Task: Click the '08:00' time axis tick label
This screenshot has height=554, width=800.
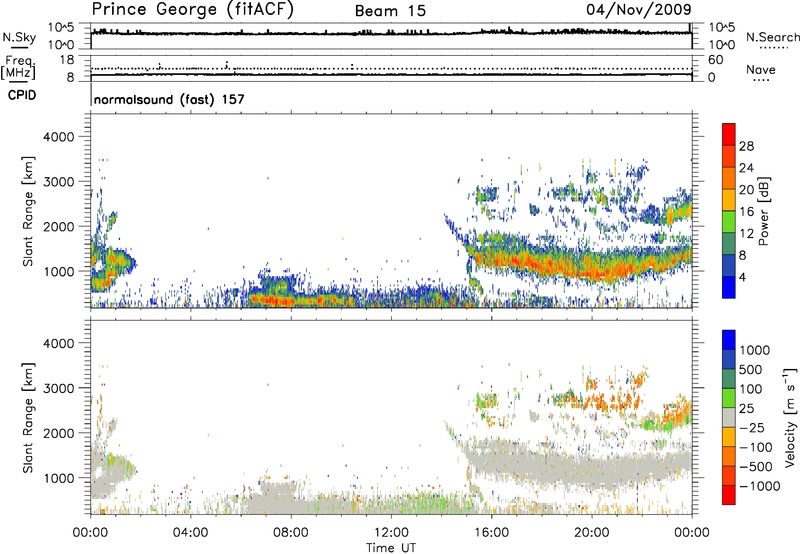Action: pyautogui.click(x=291, y=533)
